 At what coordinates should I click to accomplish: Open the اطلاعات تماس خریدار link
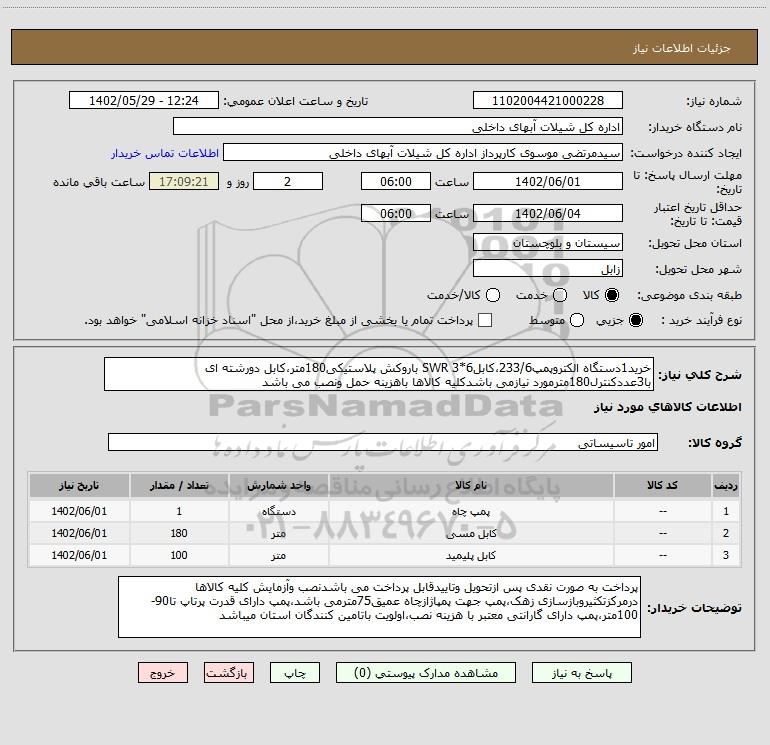(x=165, y=153)
